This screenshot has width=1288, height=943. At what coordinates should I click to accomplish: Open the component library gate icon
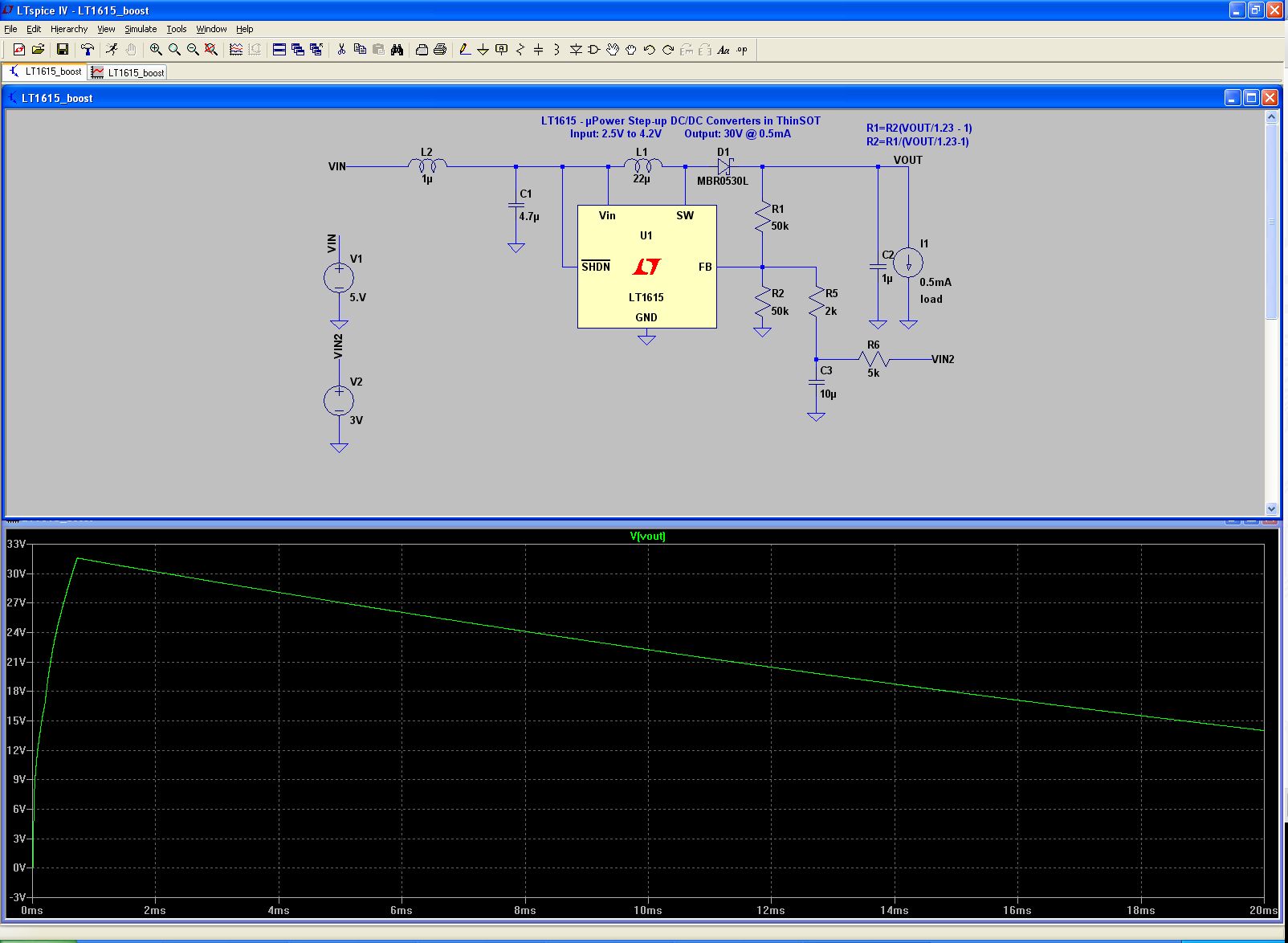pyautogui.click(x=594, y=50)
